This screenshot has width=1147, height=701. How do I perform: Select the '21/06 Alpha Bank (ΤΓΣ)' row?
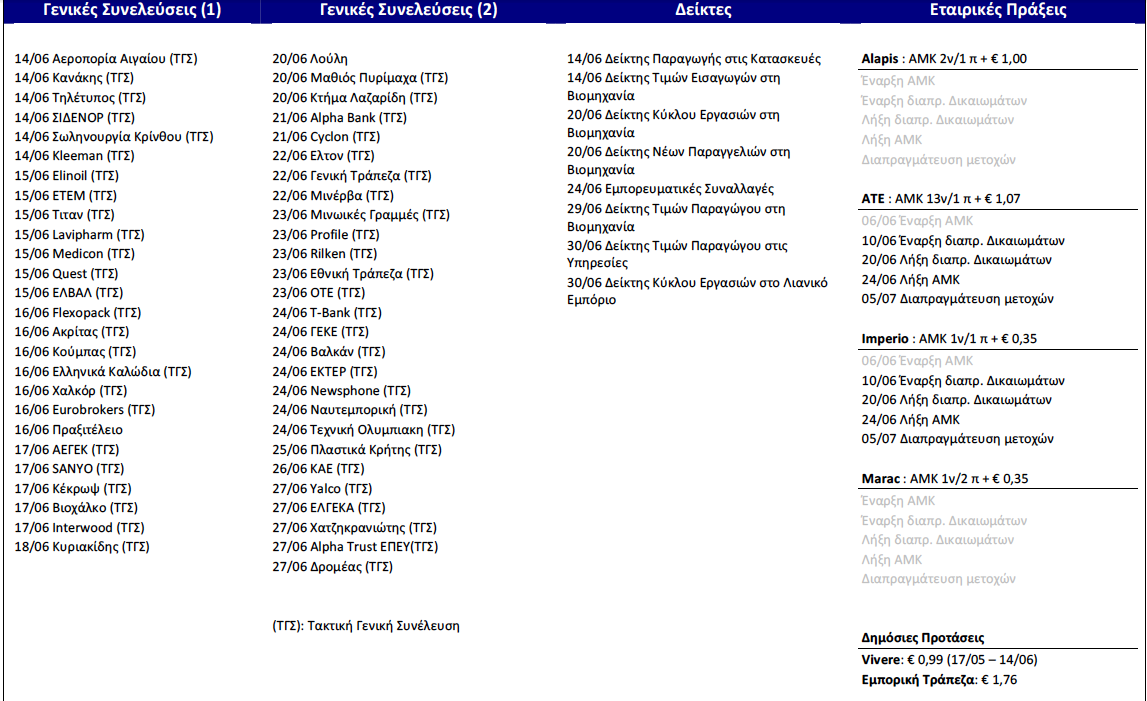(x=339, y=117)
